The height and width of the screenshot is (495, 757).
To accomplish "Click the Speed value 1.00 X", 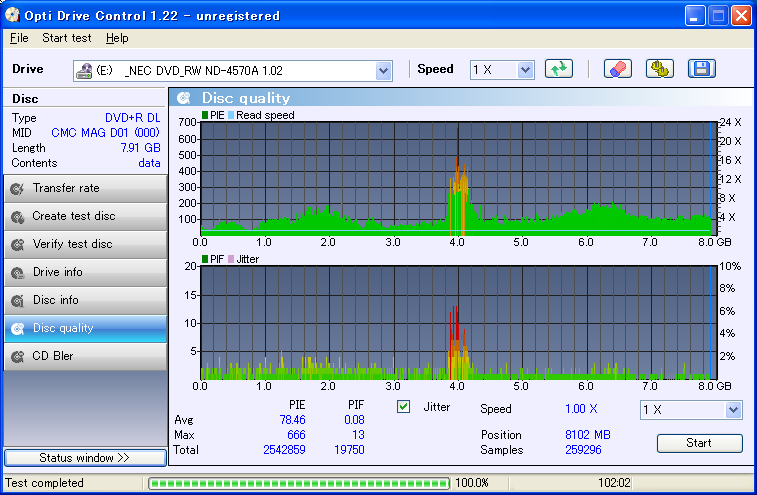I will (581, 409).
